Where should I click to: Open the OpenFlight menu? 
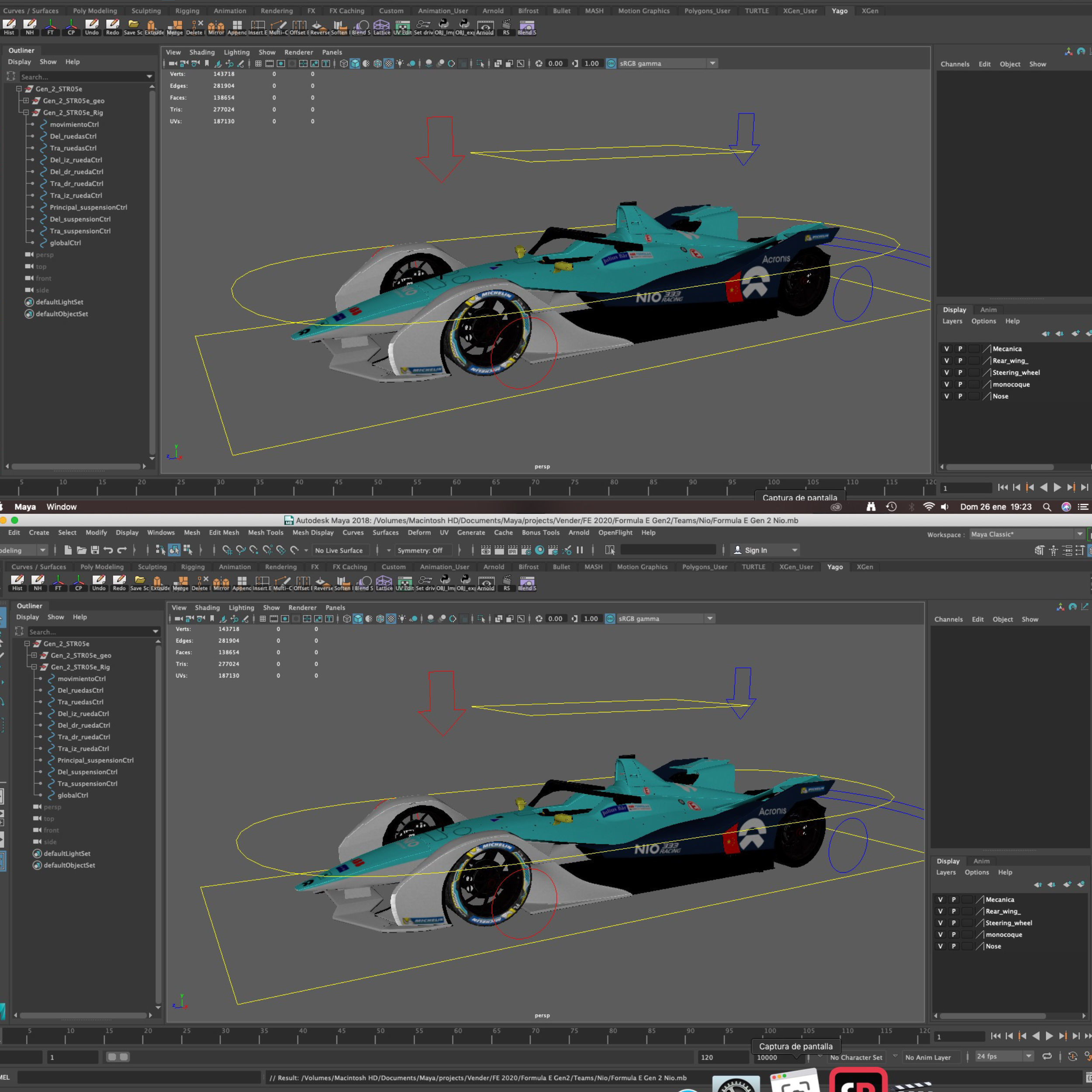[x=615, y=532]
